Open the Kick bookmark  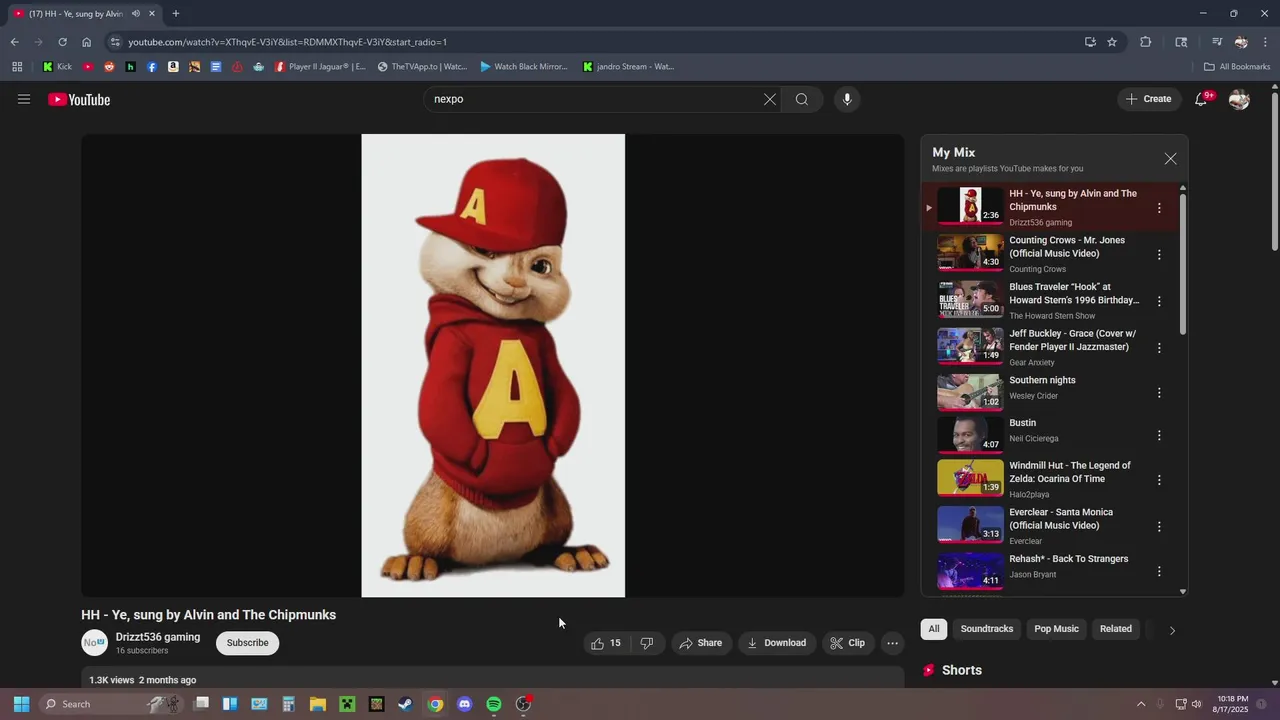(57, 67)
